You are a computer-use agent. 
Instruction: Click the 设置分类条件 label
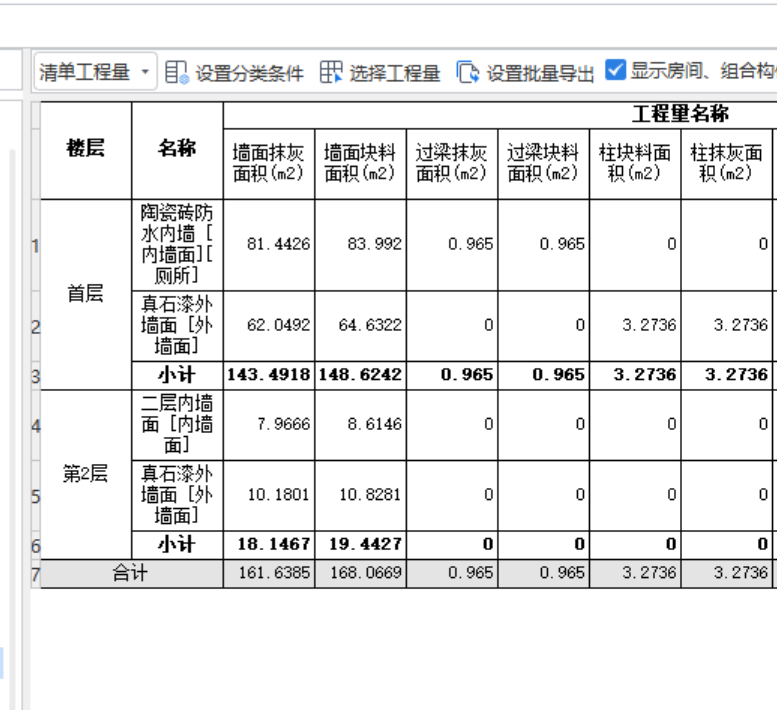[249, 73]
